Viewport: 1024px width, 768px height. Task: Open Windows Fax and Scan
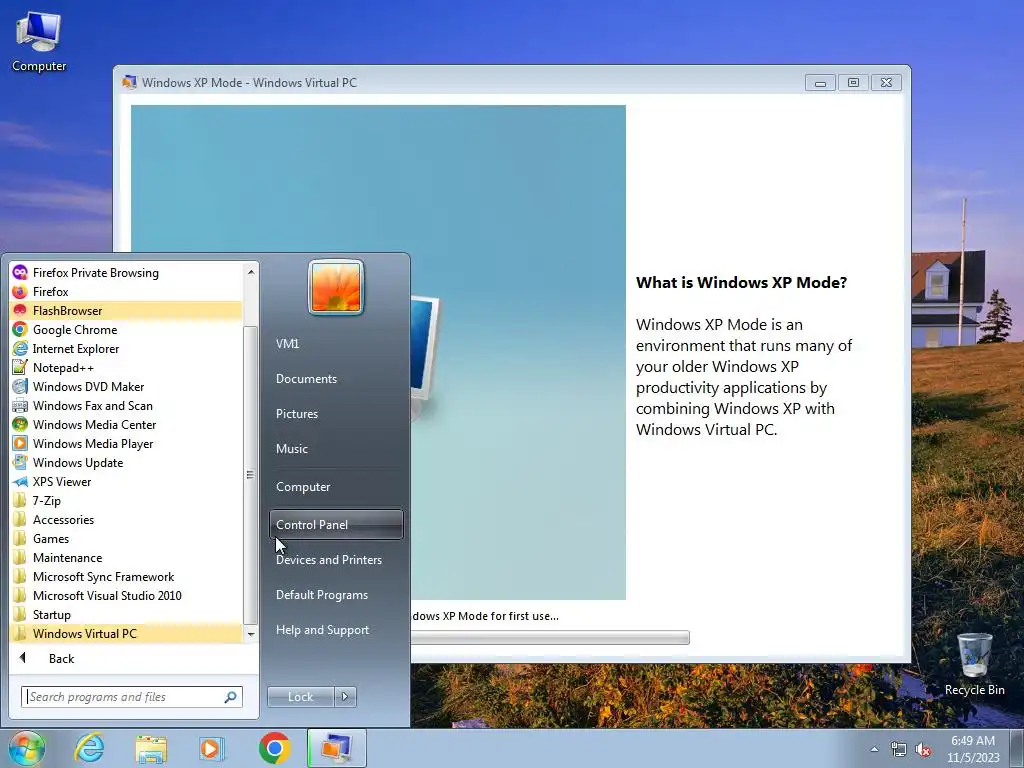(x=126, y=406)
